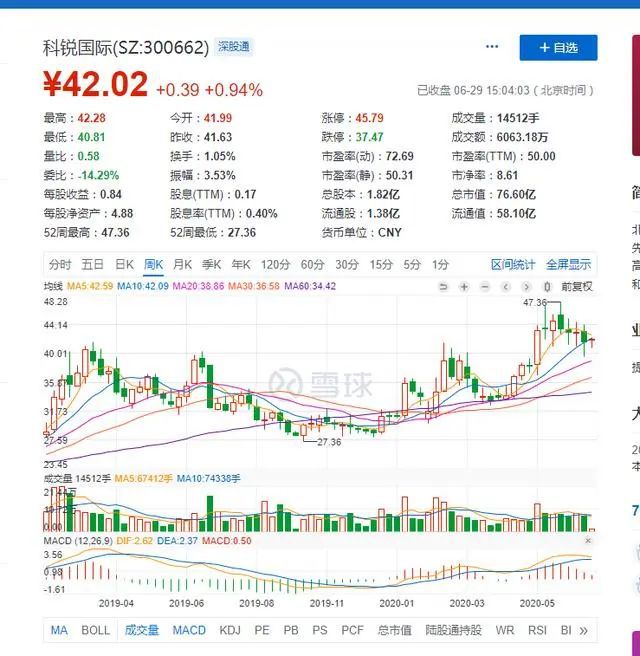The width and height of the screenshot is (640, 656).
Task: Open 全屏显示 fullscreen view
Action: [x=568, y=265]
